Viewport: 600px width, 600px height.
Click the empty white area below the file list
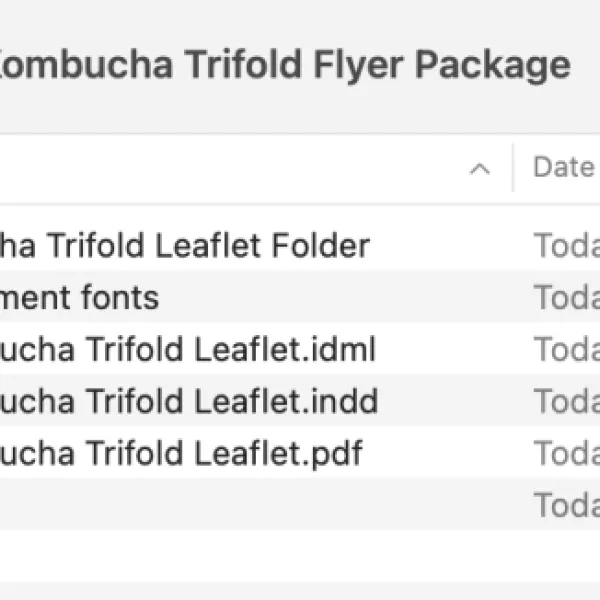300,556
